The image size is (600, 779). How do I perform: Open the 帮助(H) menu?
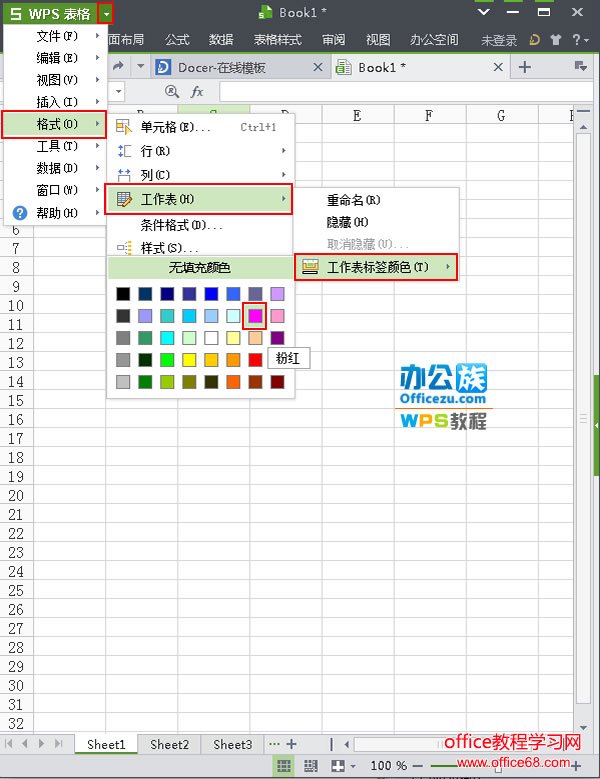pyautogui.click(x=55, y=213)
